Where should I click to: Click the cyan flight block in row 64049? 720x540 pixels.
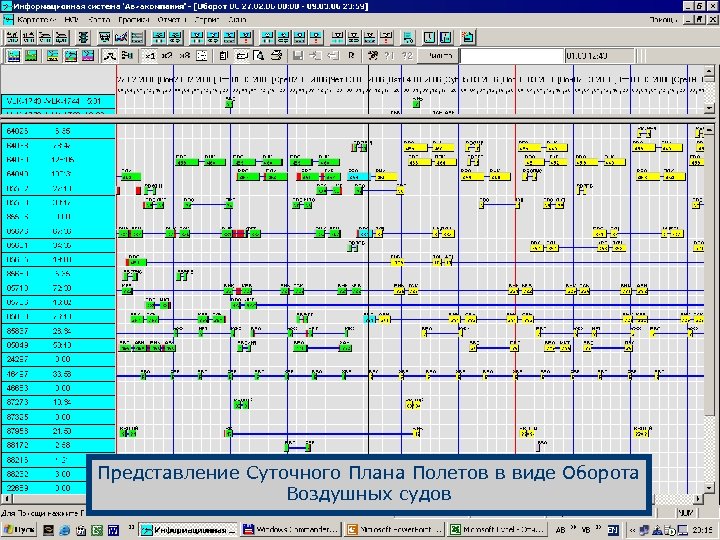click(x=359, y=177)
